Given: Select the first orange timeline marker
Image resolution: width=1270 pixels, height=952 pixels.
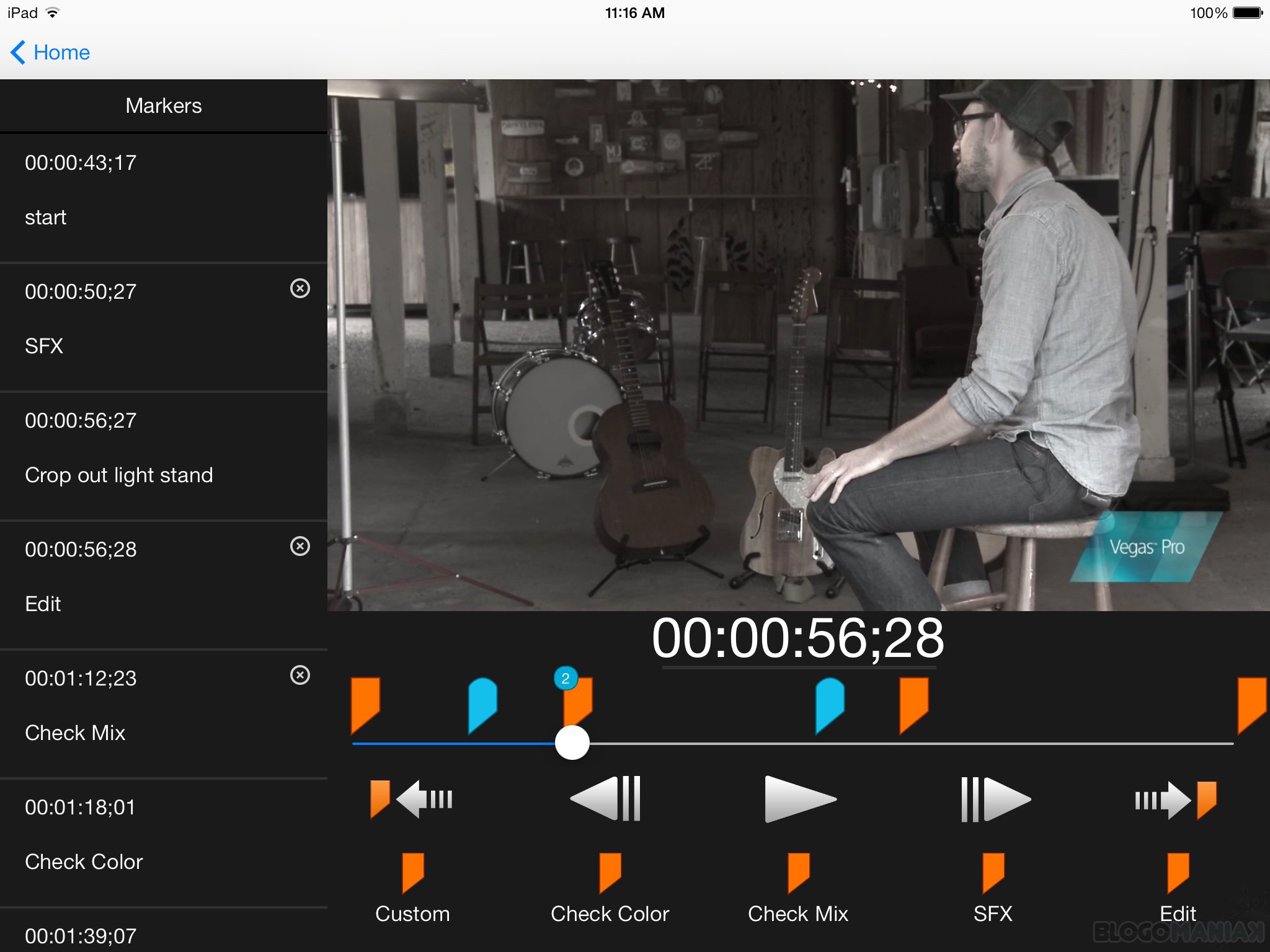Looking at the screenshot, I should coord(365,705).
